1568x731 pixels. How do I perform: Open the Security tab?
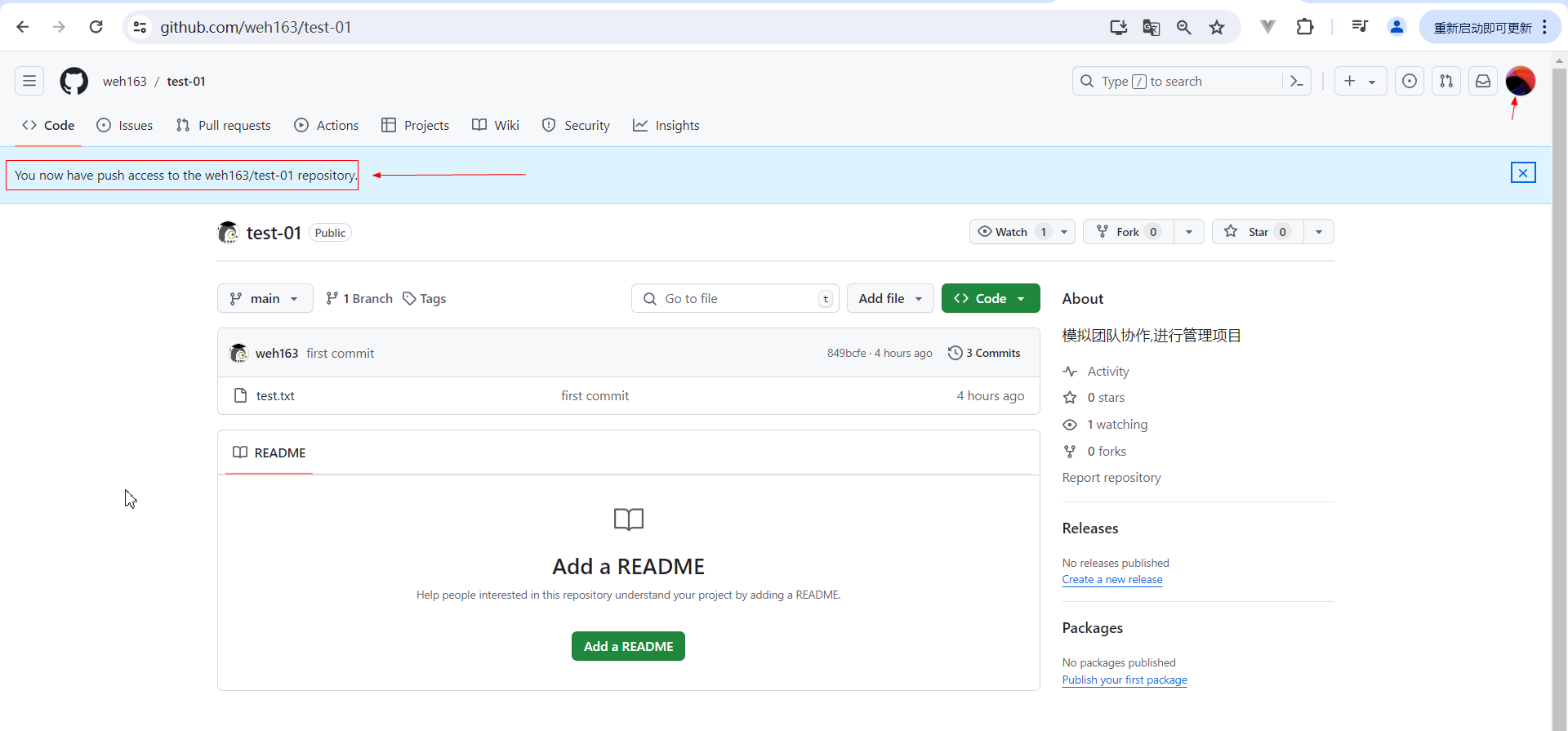pos(576,126)
